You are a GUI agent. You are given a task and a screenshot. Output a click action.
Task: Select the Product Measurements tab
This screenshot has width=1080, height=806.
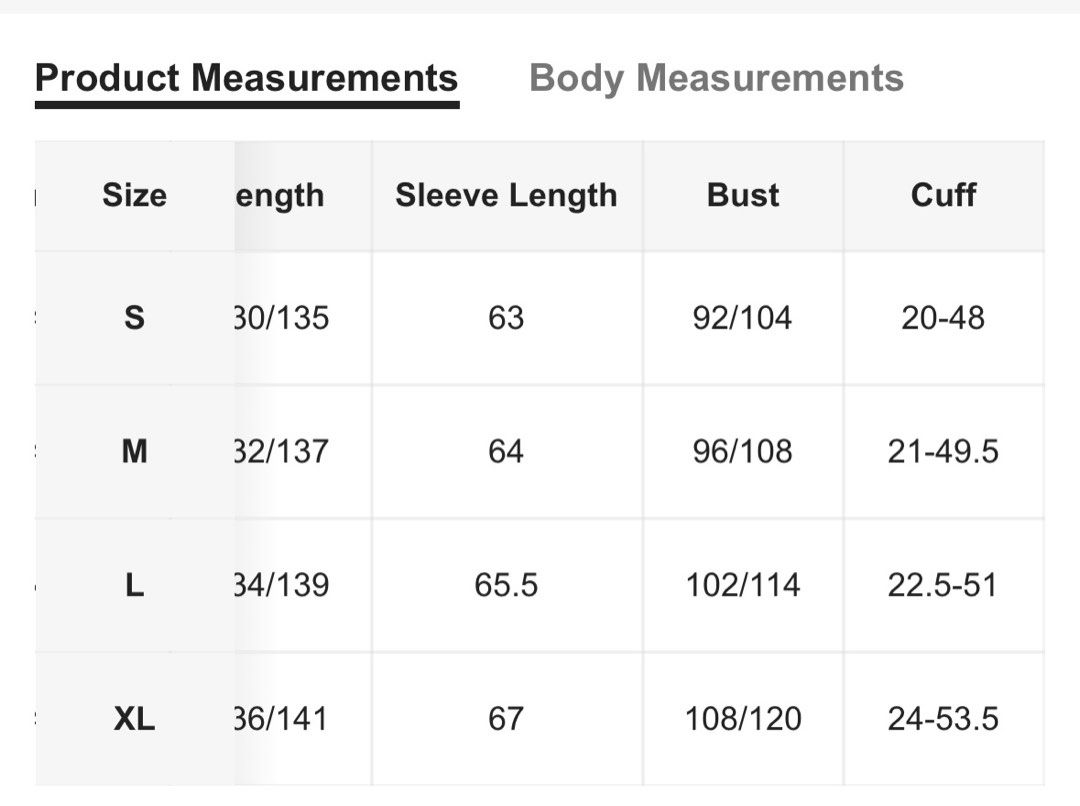[246, 78]
